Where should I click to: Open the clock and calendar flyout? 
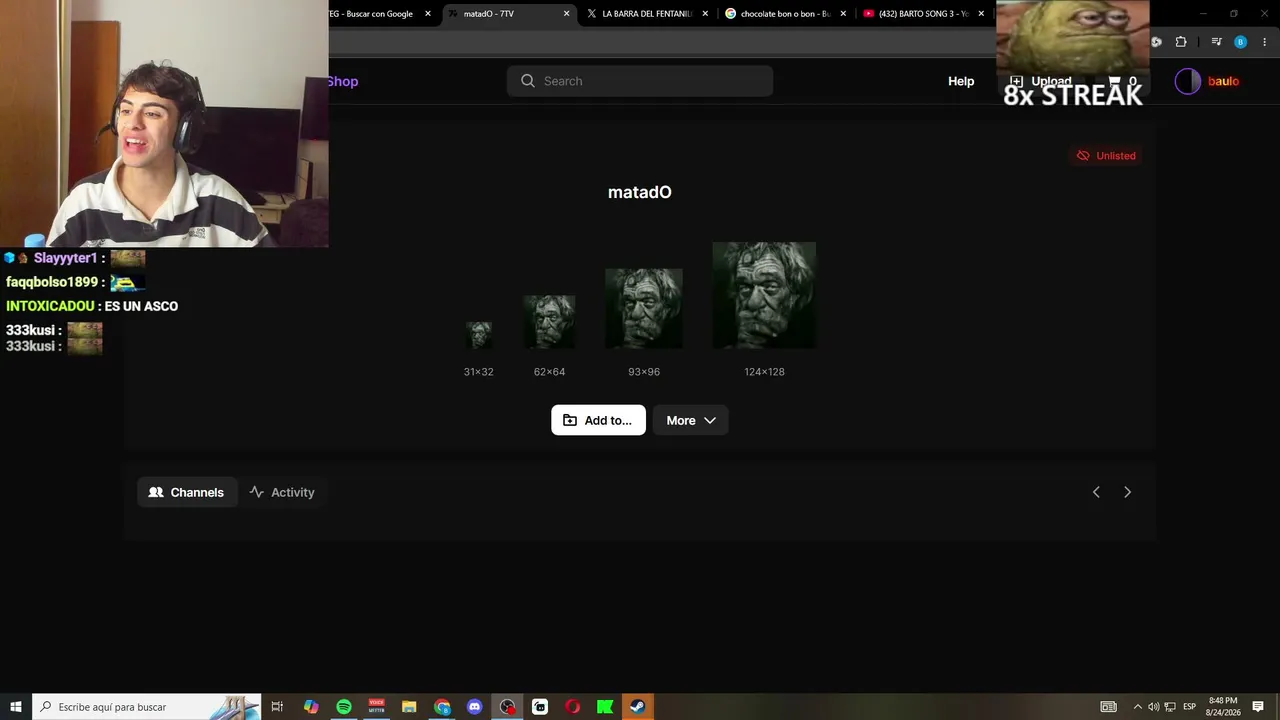[1223, 707]
